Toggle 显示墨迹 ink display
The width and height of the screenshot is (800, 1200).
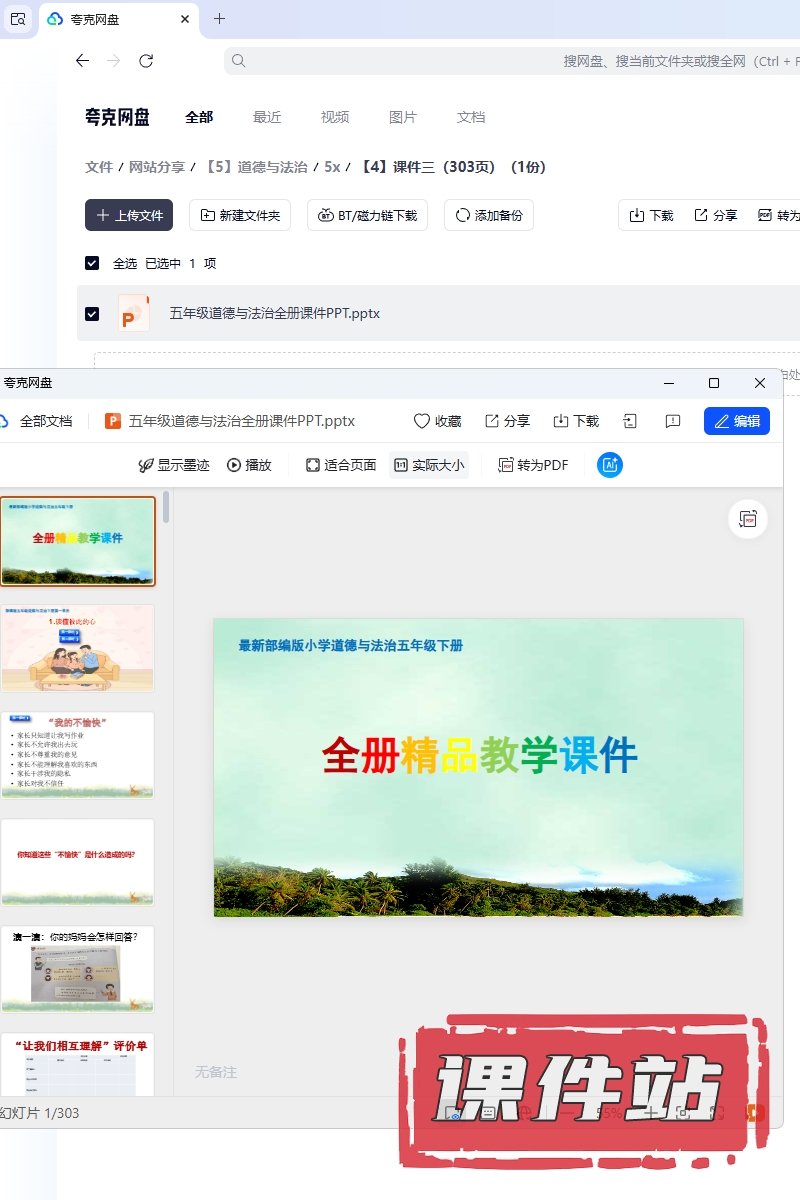[174, 465]
